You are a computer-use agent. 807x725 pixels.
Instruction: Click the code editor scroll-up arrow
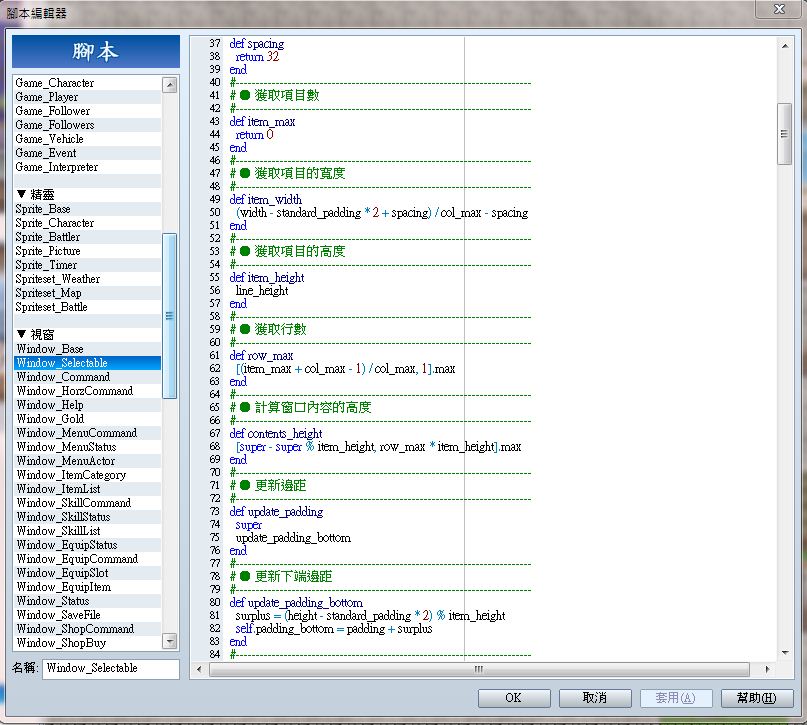[785, 46]
